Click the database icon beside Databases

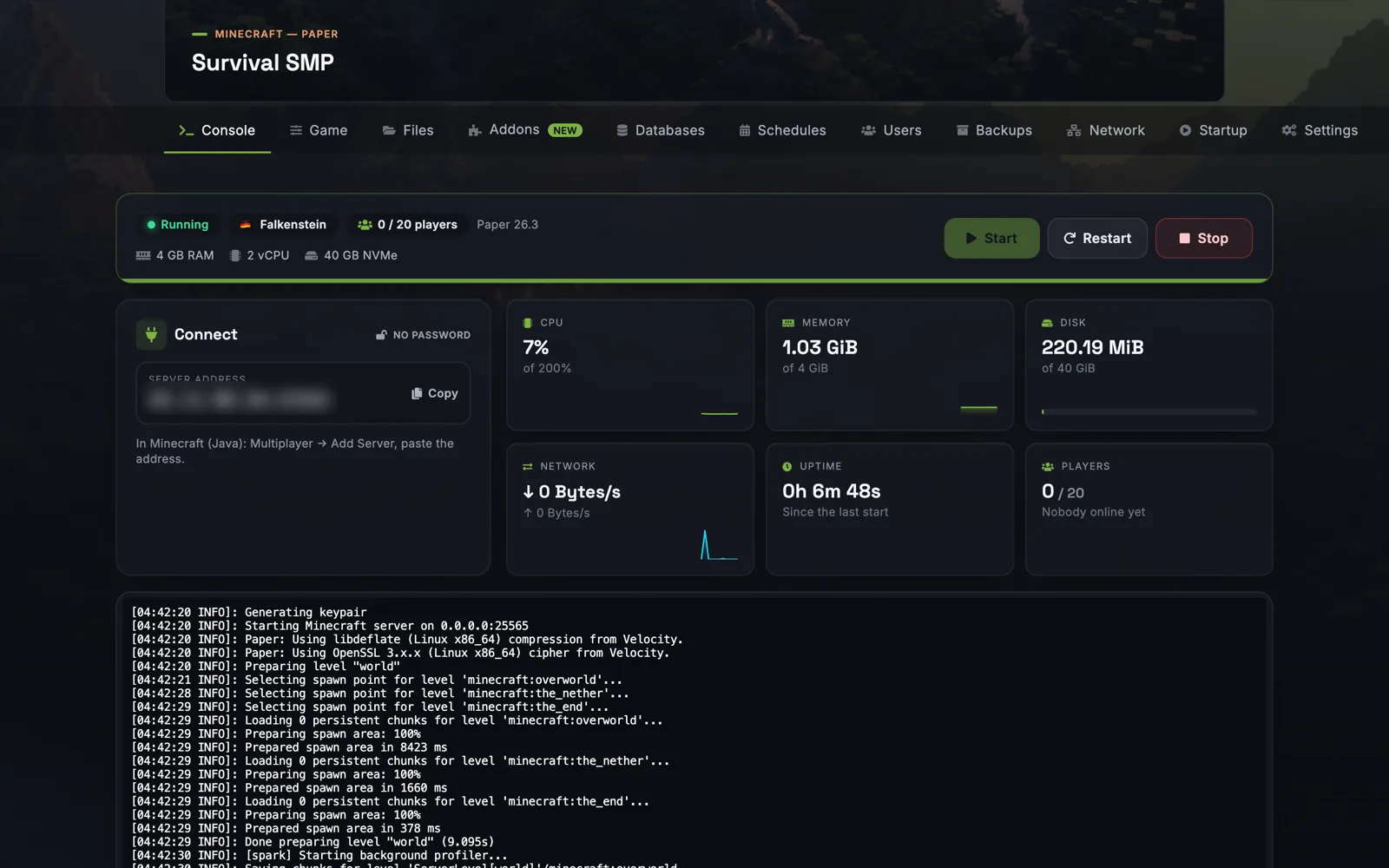[x=622, y=130]
